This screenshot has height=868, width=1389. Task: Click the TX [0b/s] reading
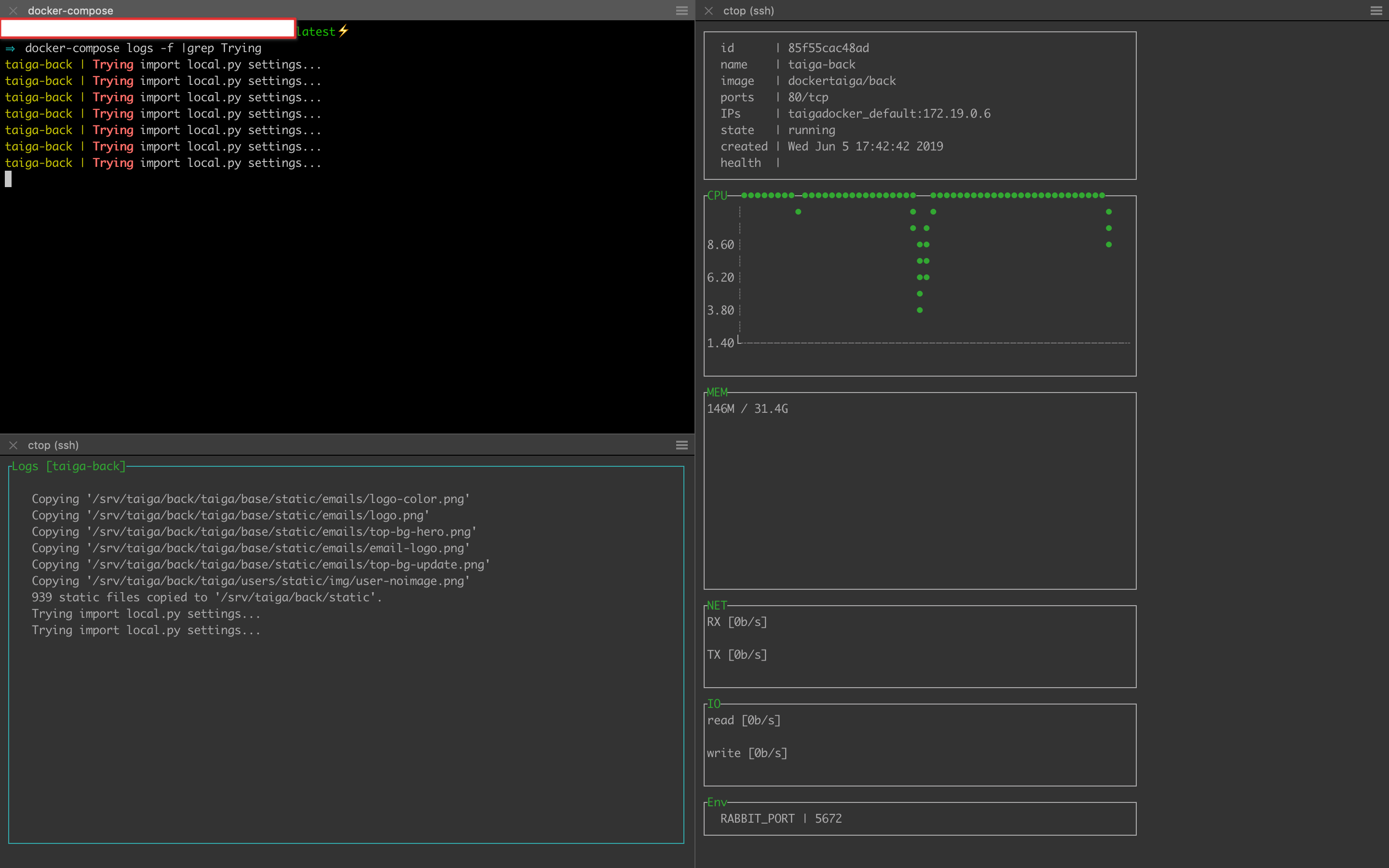pyautogui.click(x=737, y=654)
